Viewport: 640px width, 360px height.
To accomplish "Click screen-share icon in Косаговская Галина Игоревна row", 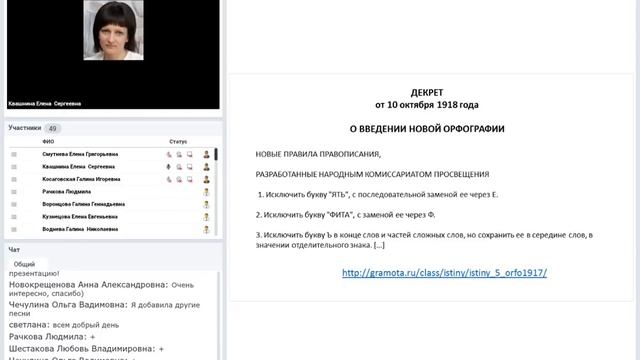I will click(190, 180).
